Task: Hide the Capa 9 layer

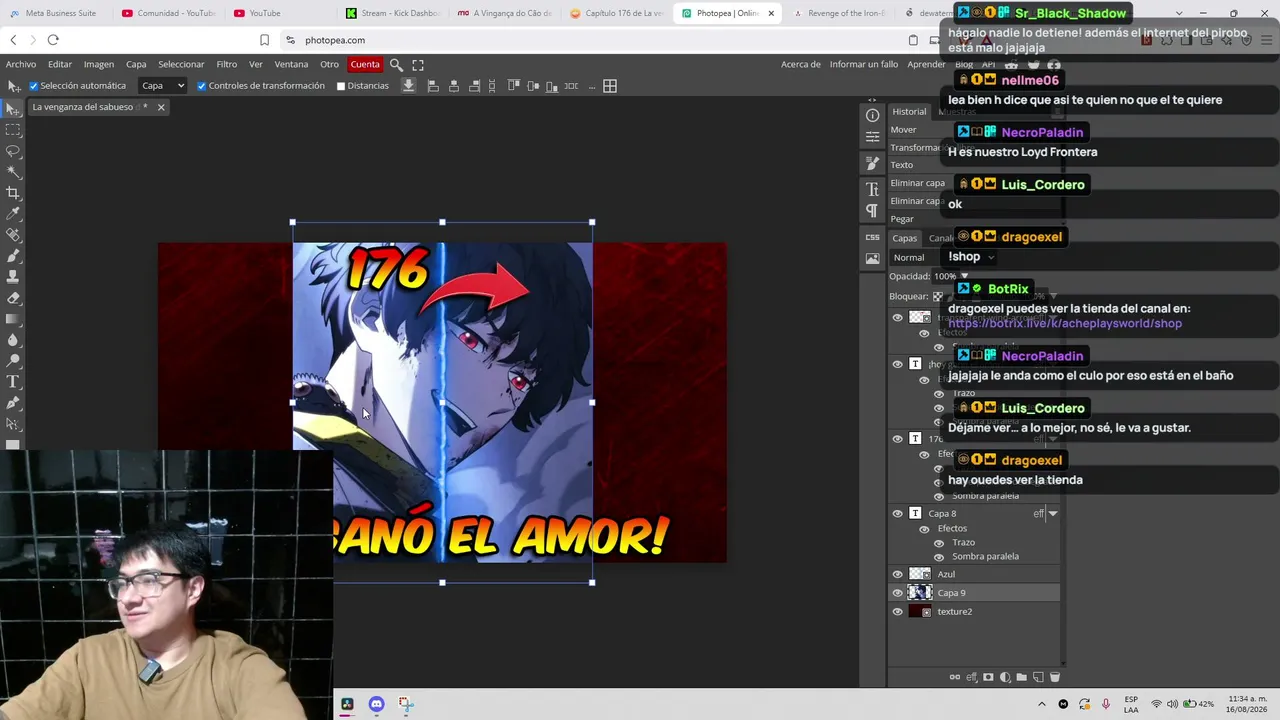Action: [x=897, y=593]
